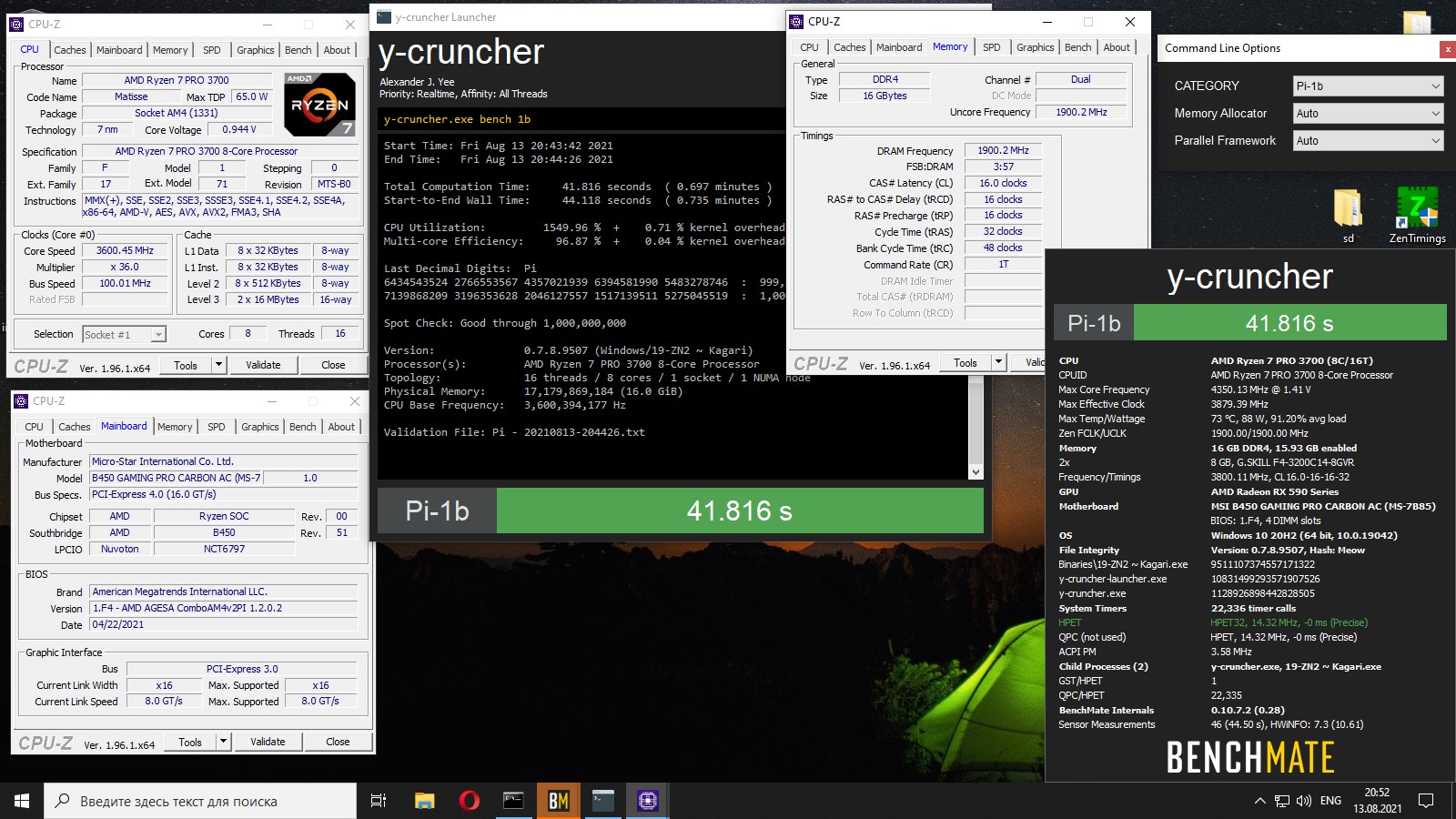Click Validate in top-left CPU-Z window
This screenshot has height=819, width=1456.
point(263,365)
